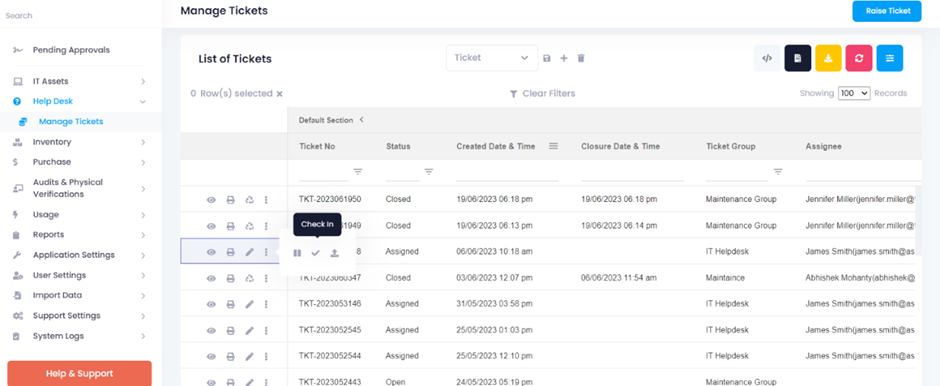Print ticket TKT-2023061950

pyautogui.click(x=230, y=200)
